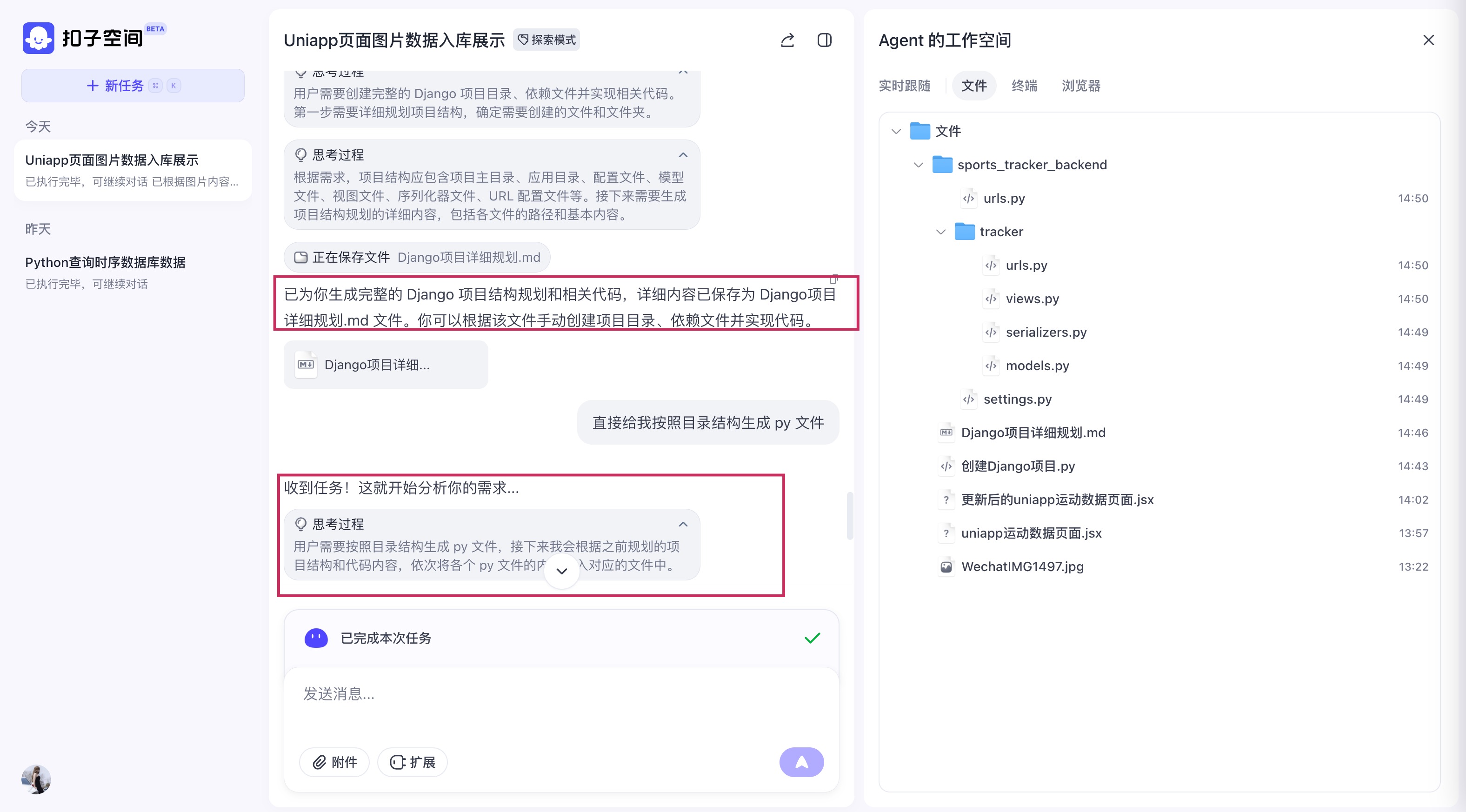
Task: Collapse the last 思考过程 block
Action: pyautogui.click(x=683, y=524)
